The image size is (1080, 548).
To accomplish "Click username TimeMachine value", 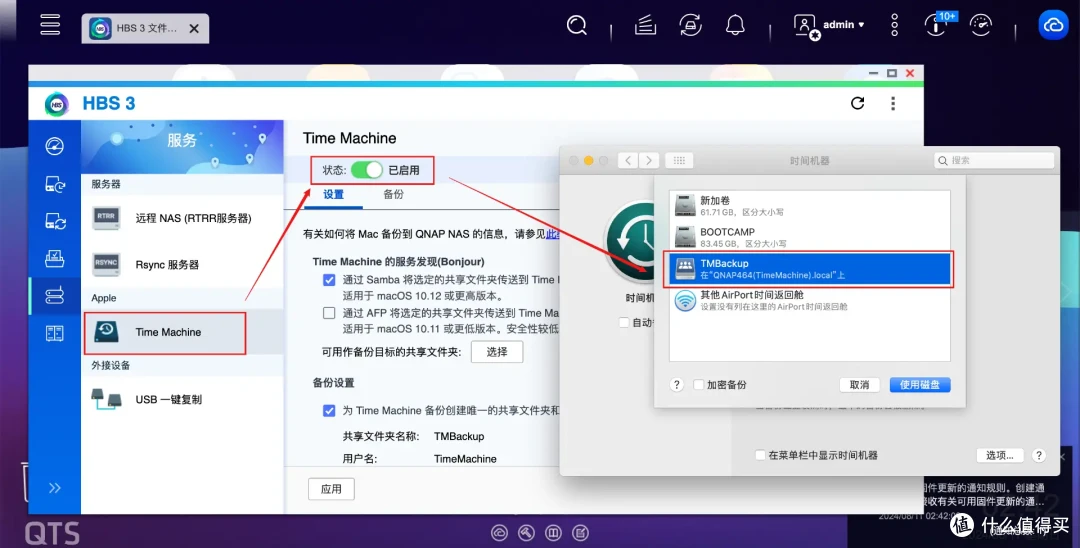I will point(465,459).
